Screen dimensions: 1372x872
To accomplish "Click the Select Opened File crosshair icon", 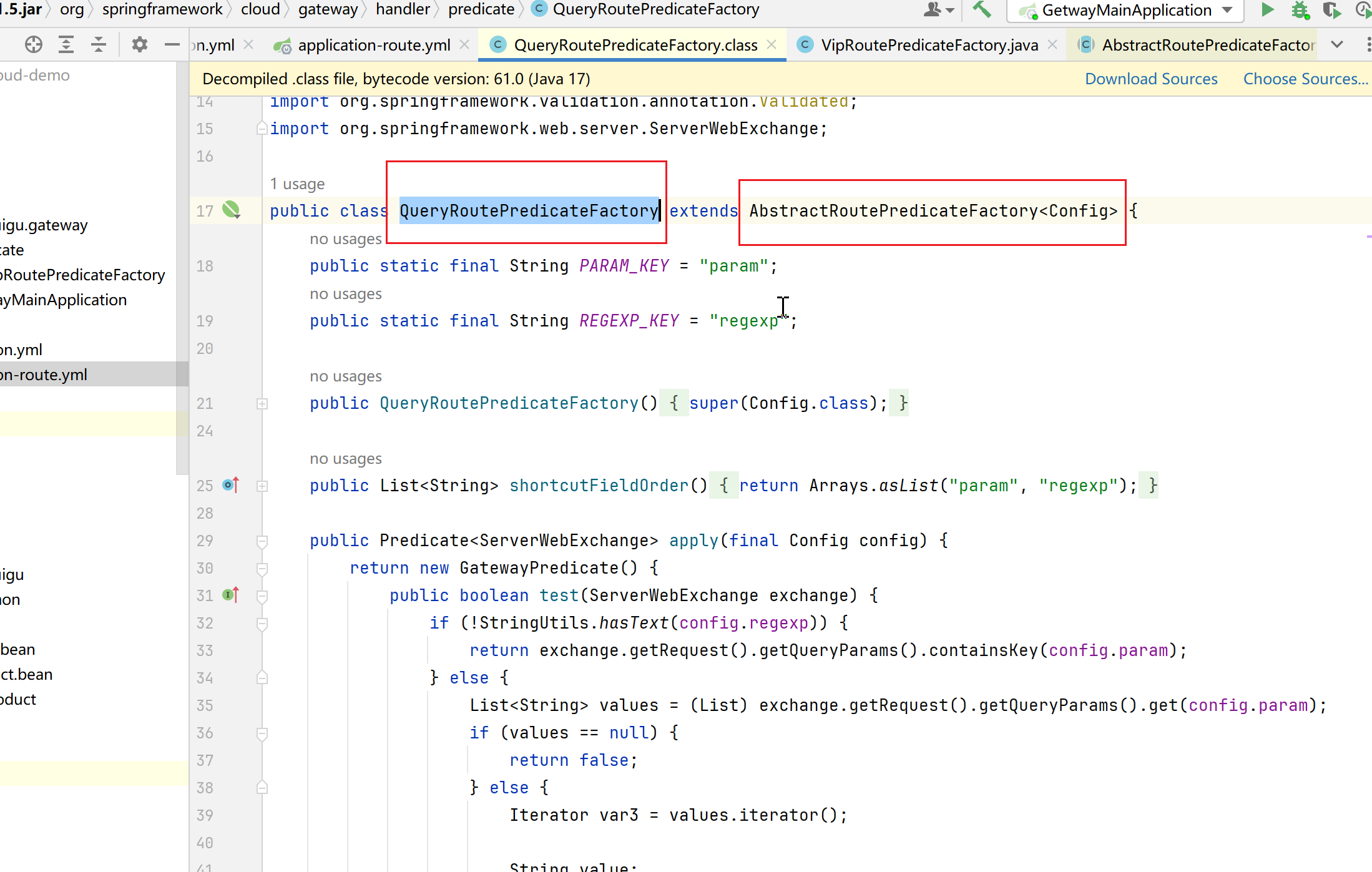I will coord(34,44).
